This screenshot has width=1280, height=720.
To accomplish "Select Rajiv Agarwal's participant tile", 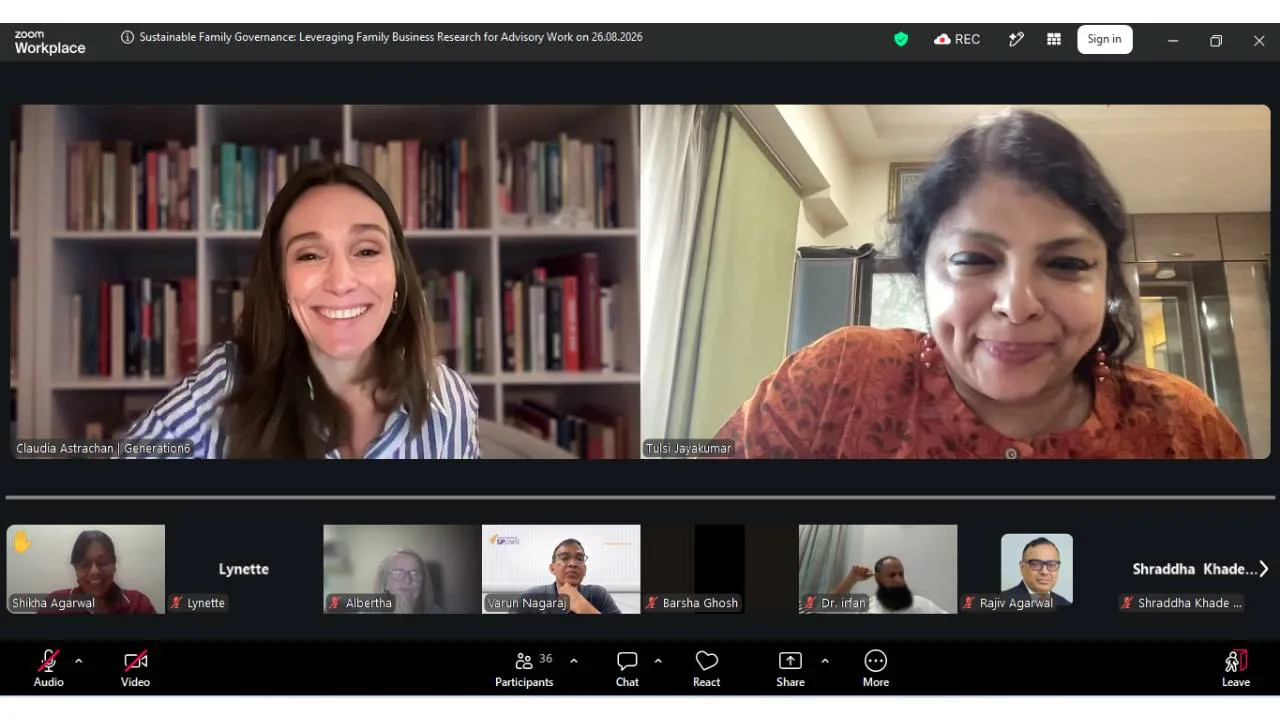I will tap(1036, 569).
